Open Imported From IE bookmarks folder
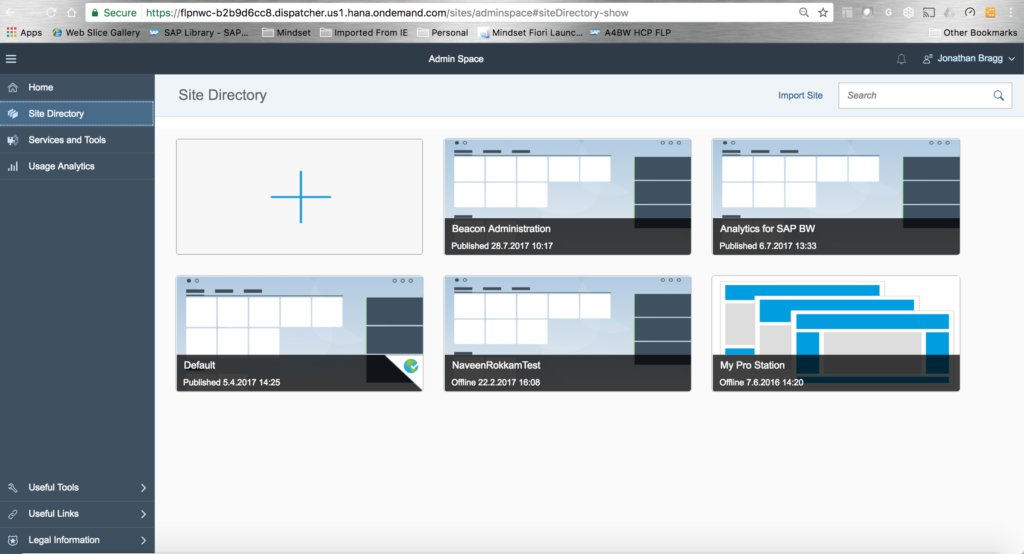This screenshot has width=1024, height=554. pos(364,33)
